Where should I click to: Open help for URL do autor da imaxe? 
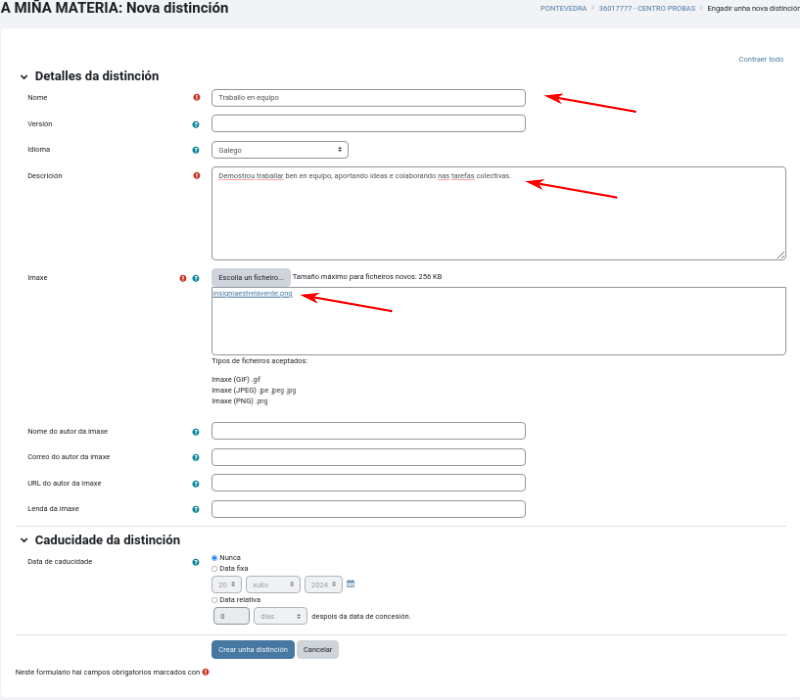[196, 483]
